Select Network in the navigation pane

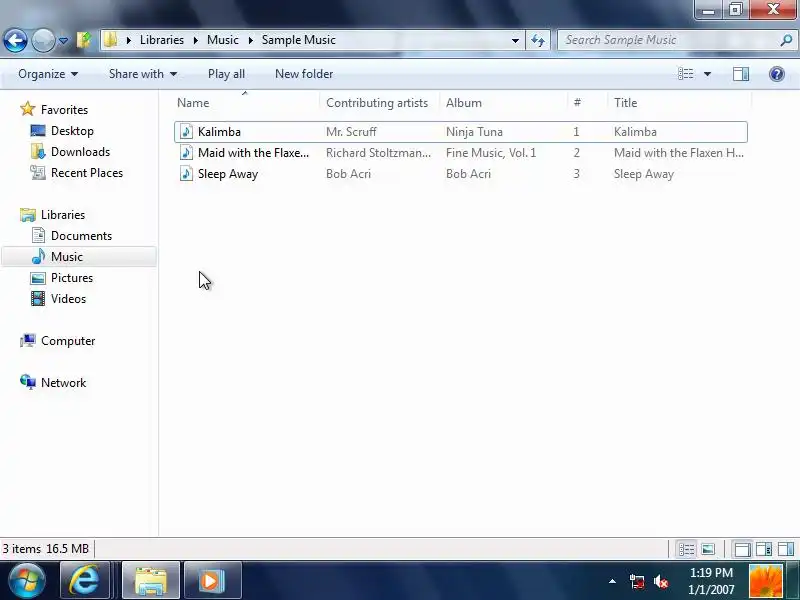(63, 383)
